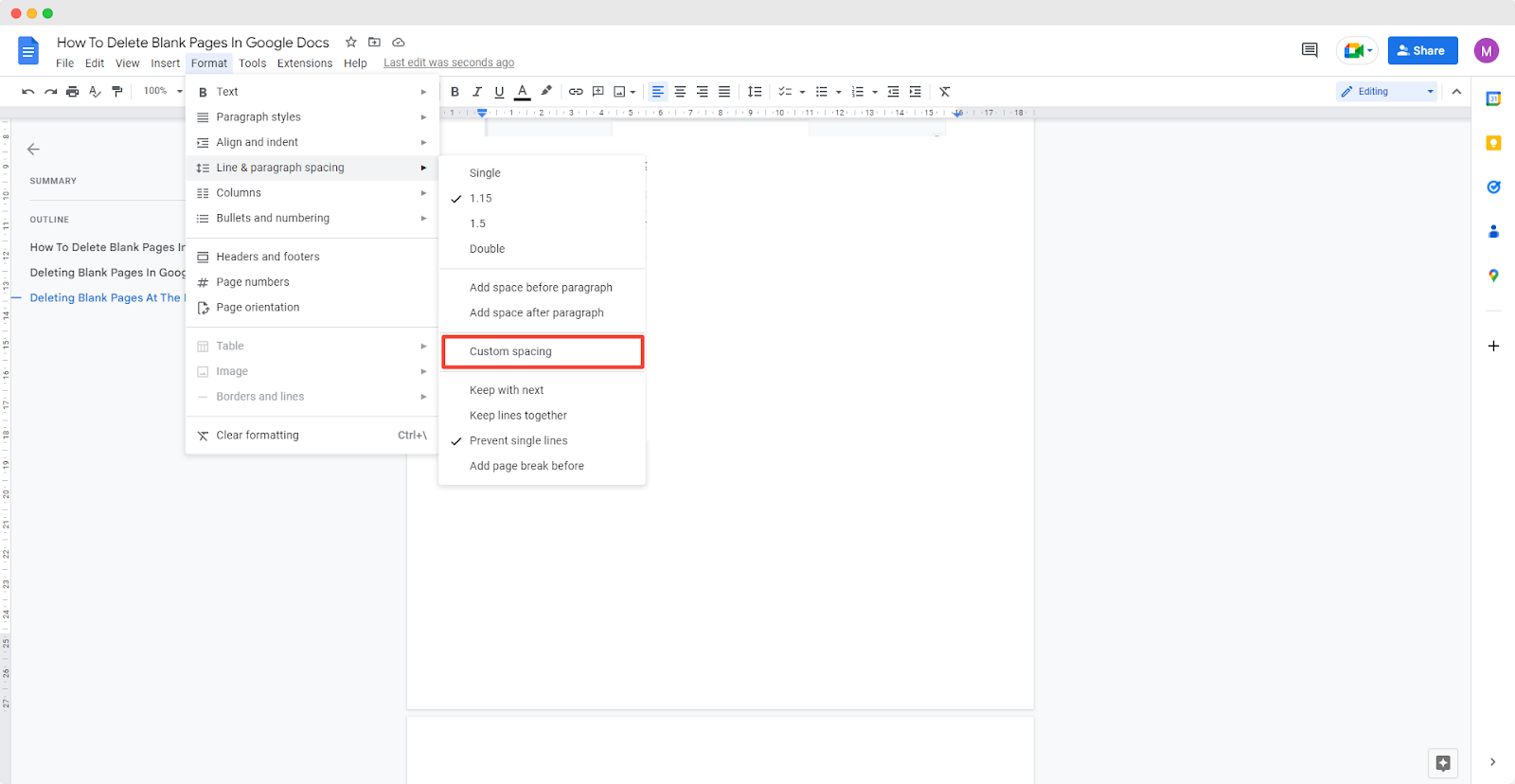Print the document using the printer icon

[x=73, y=92]
